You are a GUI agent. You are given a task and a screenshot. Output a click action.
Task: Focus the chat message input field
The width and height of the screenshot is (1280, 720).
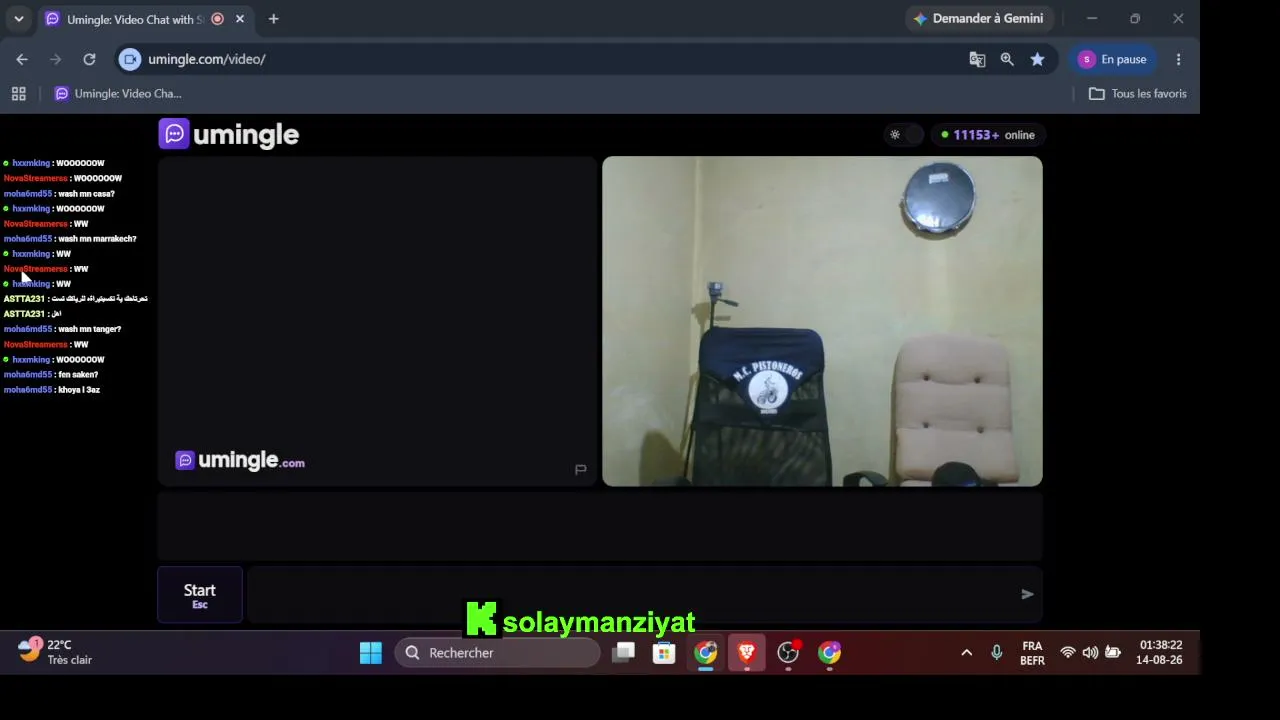click(630, 594)
